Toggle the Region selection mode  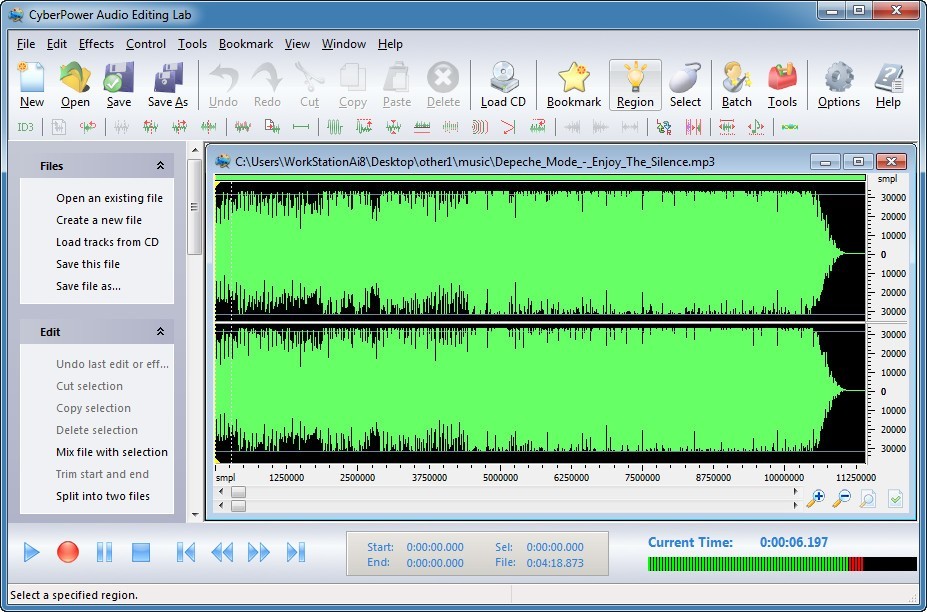click(x=634, y=84)
